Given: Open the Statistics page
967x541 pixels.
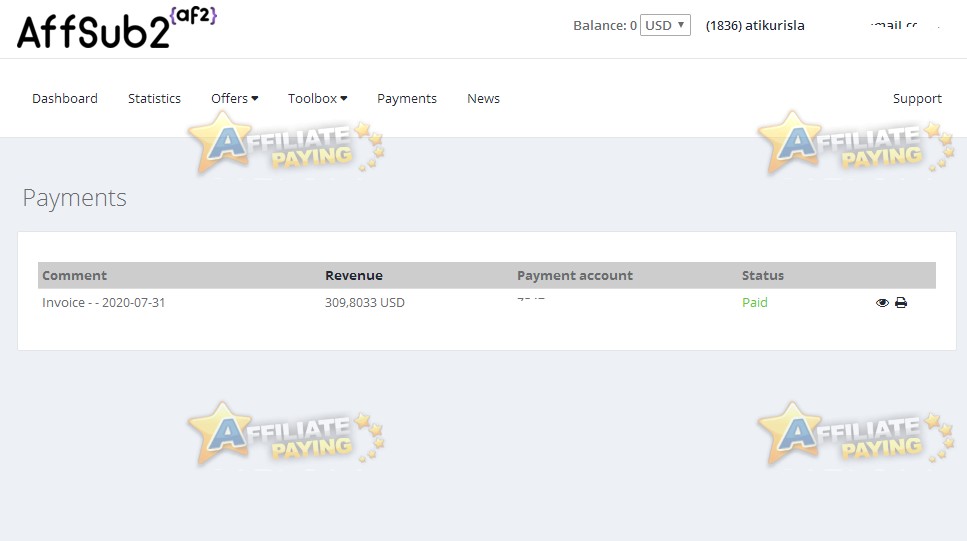Looking at the screenshot, I should pyautogui.click(x=154, y=99).
